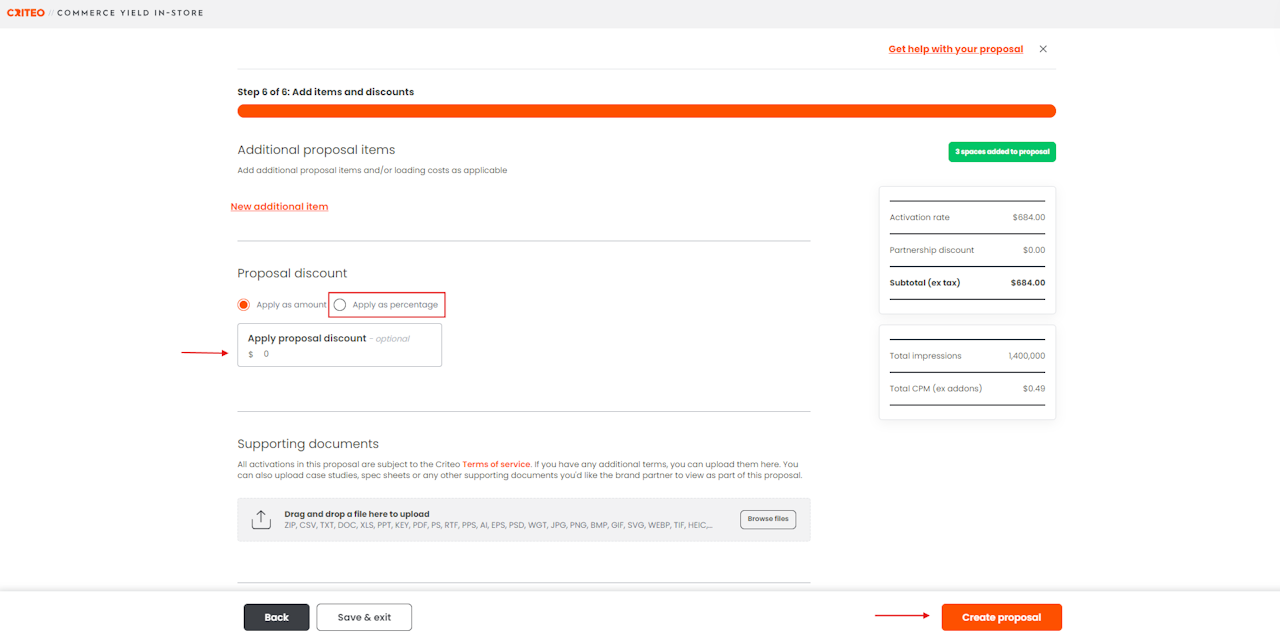The image size is (1280, 635).
Task: Select the Apply as percentage option
Action: click(x=340, y=305)
